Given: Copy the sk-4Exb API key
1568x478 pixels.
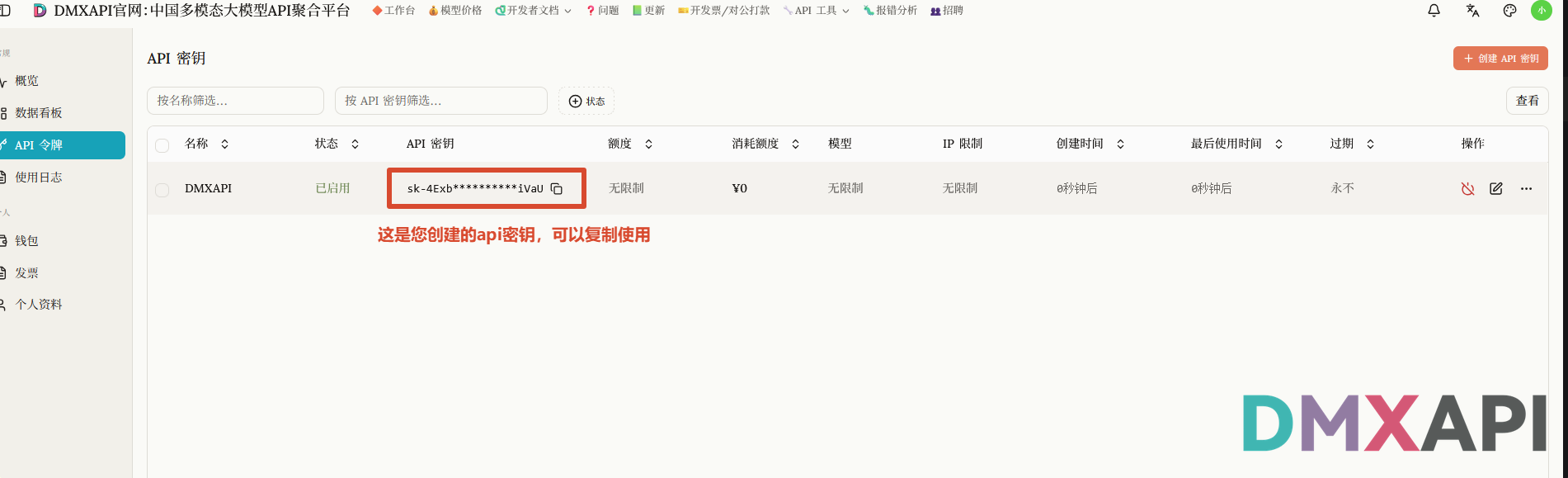Looking at the screenshot, I should tap(557, 188).
